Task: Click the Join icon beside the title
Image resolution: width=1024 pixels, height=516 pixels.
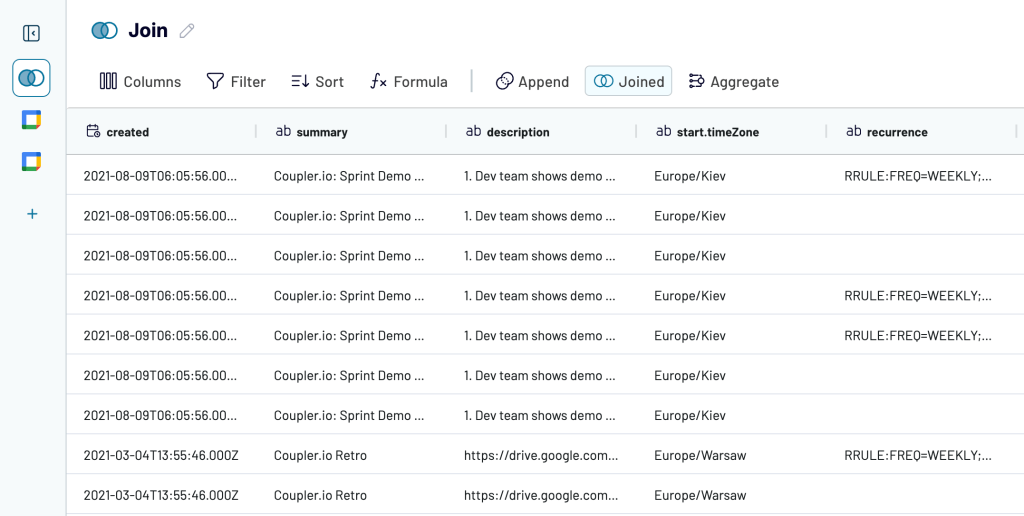Action: tap(104, 30)
